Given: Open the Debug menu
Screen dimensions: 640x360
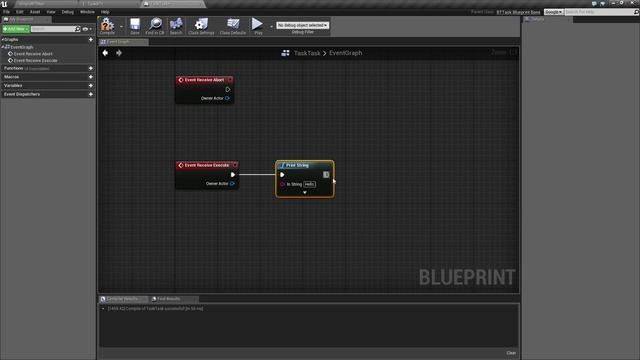Looking at the screenshot, I should [x=67, y=12].
